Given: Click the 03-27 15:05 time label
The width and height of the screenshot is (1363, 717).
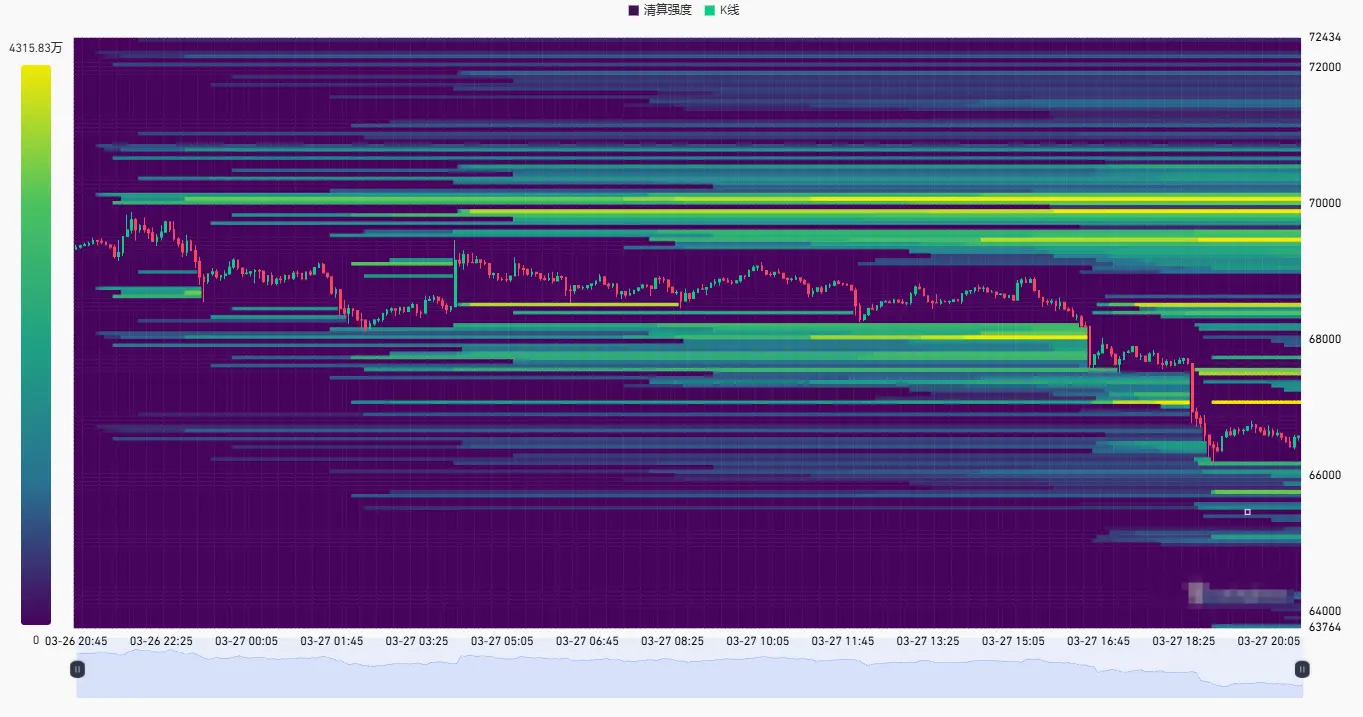Looking at the screenshot, I should [1013, 641].
